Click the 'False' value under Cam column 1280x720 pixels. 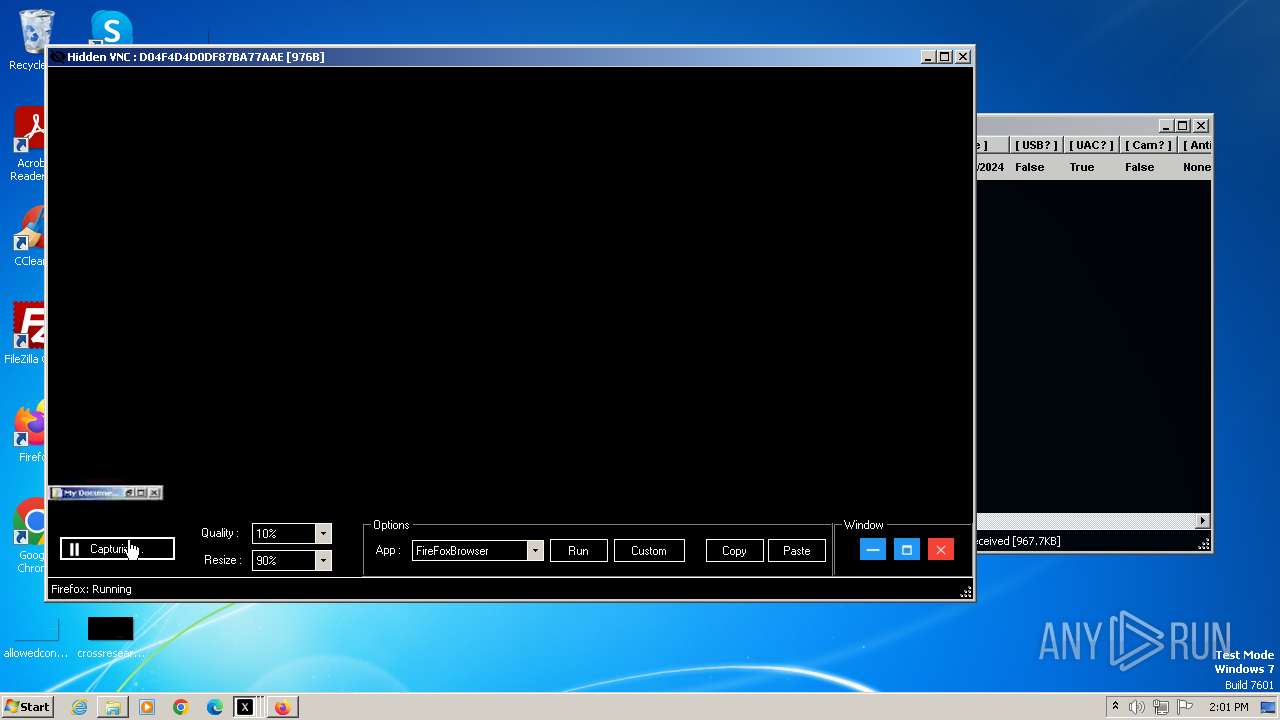coord(1139,167)
